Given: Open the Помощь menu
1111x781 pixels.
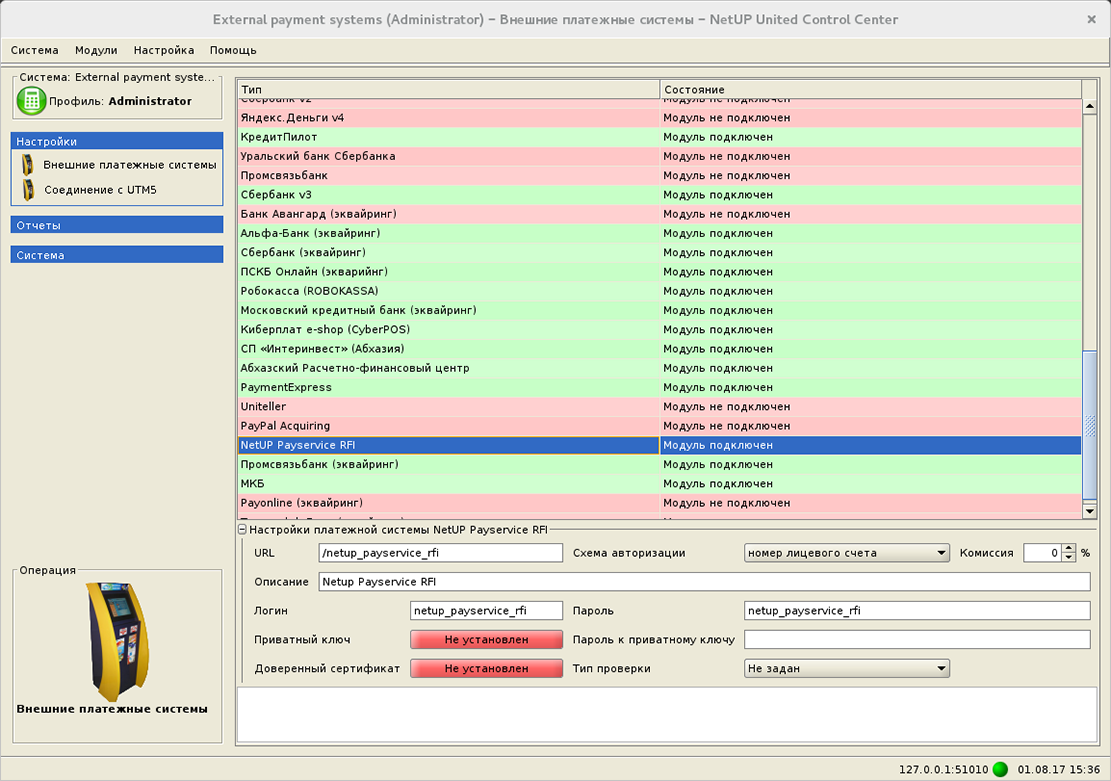Looking at the screenshot, I should [233, 50].
